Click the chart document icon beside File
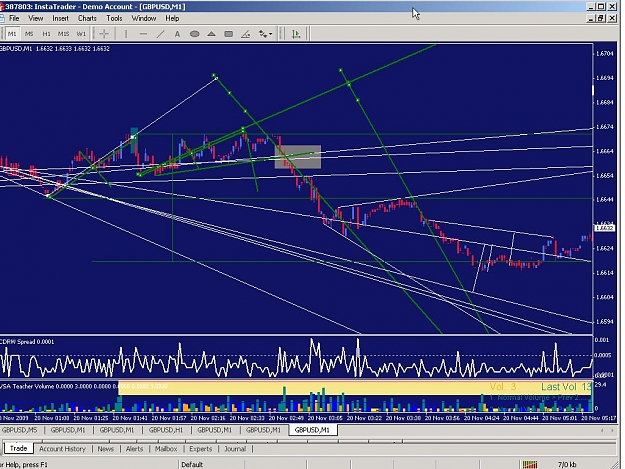Viewport: 625px width, 469px height. (x=2, y=18)
